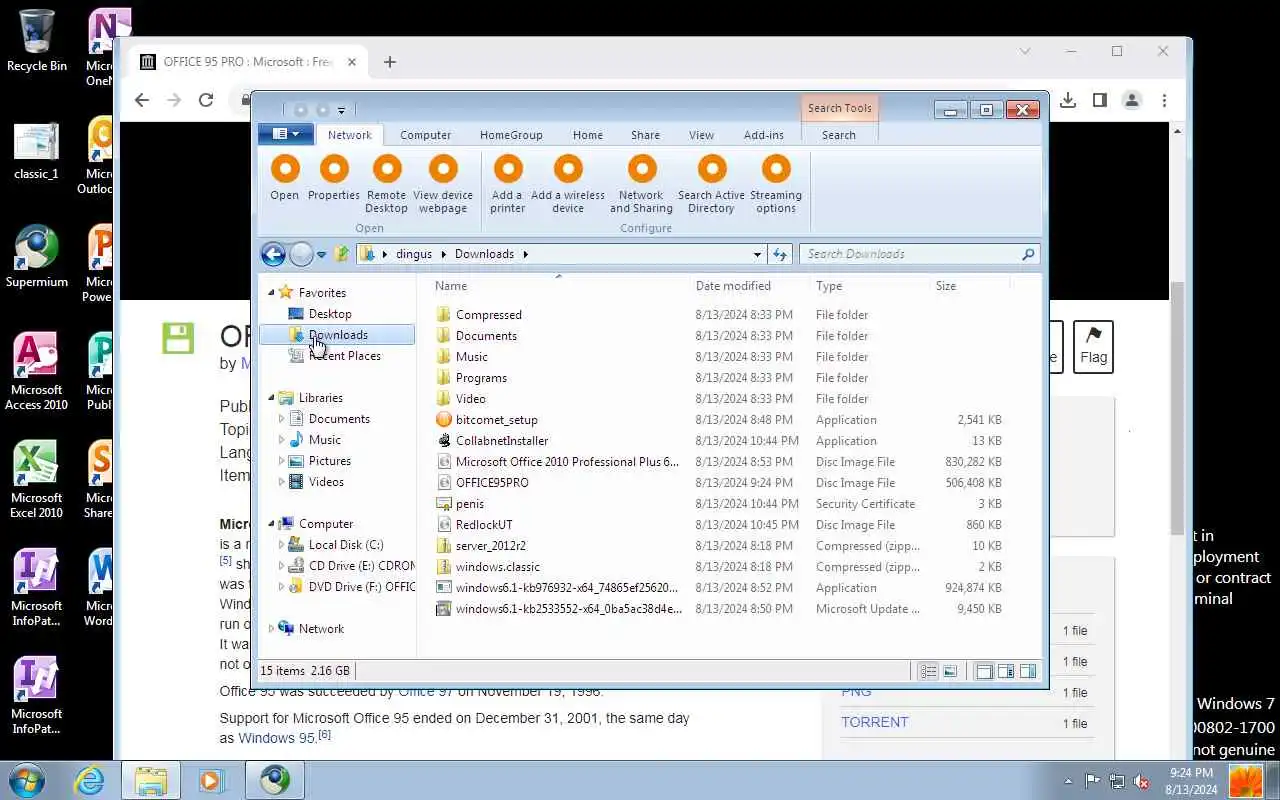Viewport: 1280px width, 800px height.
Task: Open the bitcomet_setup application file
Action: pyautogui.click(x=496, y=420)
